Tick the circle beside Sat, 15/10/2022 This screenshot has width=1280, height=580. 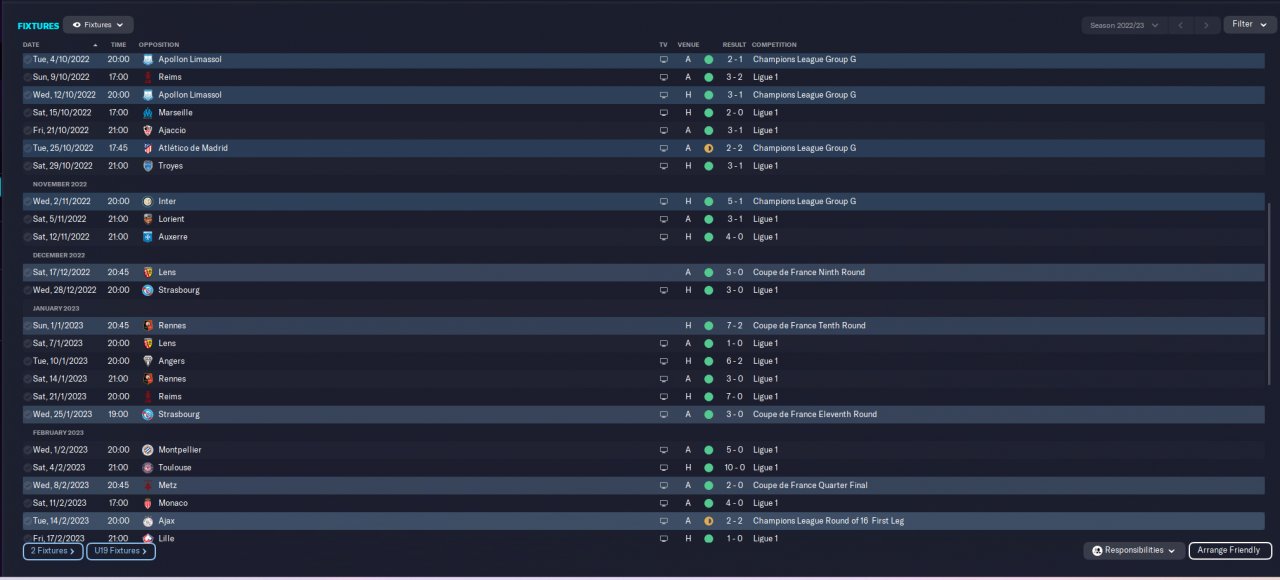click(x=27, y=113)
